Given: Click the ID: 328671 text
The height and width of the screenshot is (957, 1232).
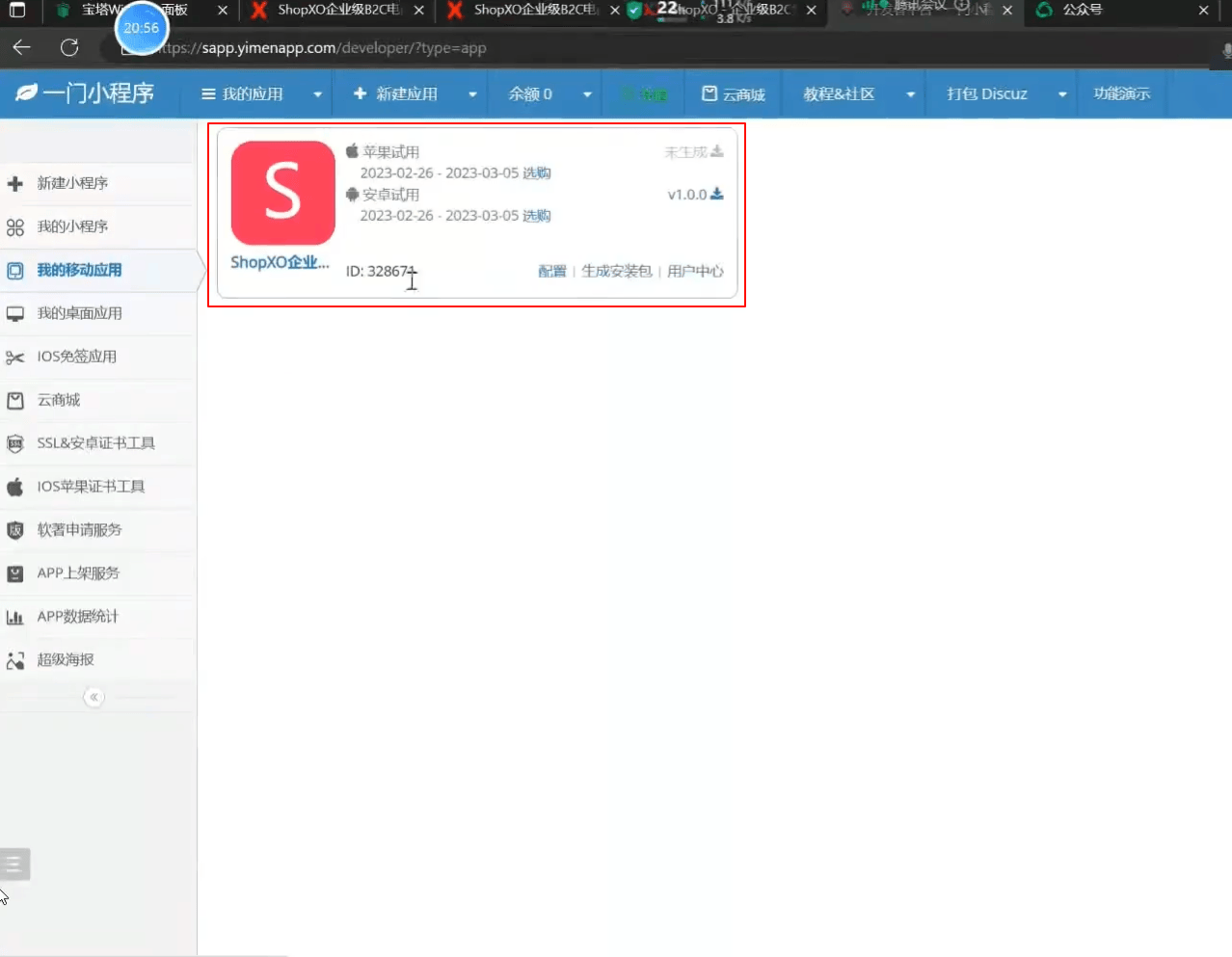Looking at the screenshot, I should (380, 272).
